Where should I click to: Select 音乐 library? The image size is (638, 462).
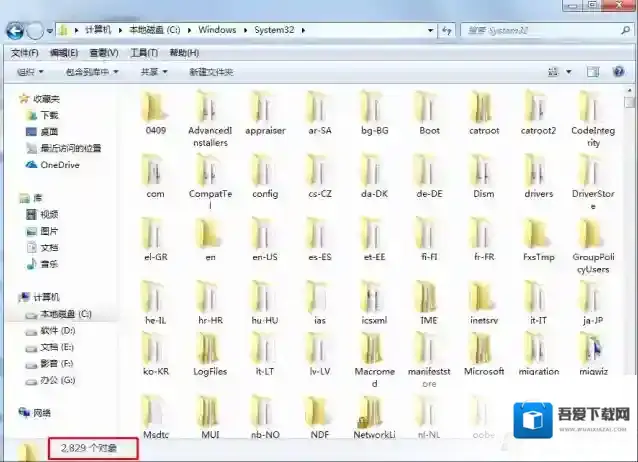(x=49, y=264)
